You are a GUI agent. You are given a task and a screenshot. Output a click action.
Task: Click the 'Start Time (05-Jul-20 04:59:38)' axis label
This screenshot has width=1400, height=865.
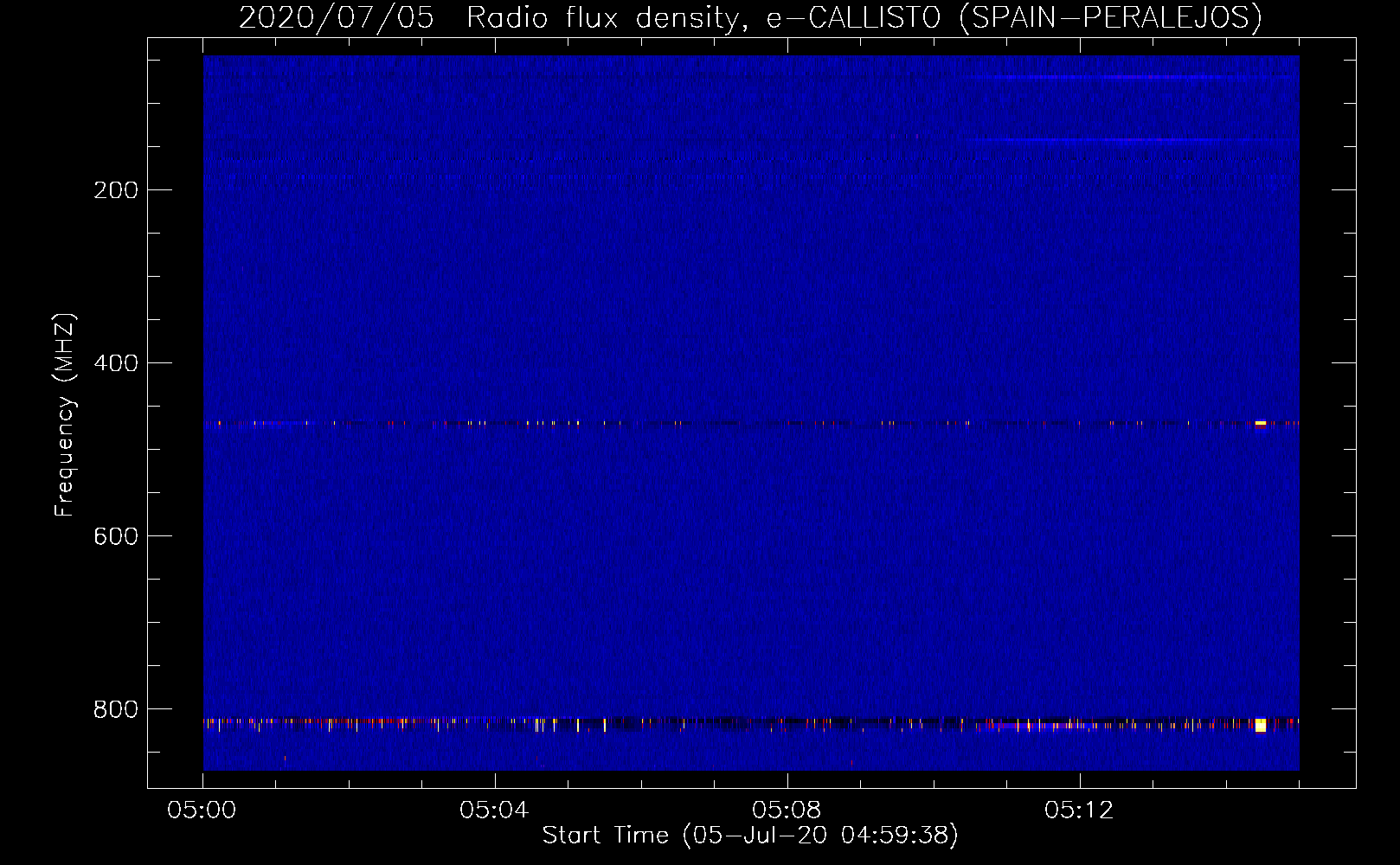tap(750, 836)
